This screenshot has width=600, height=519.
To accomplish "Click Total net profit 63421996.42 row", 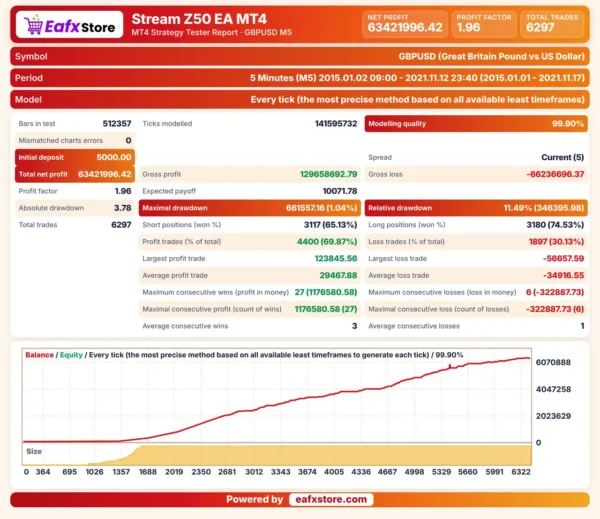I will (x=75, y=174).
